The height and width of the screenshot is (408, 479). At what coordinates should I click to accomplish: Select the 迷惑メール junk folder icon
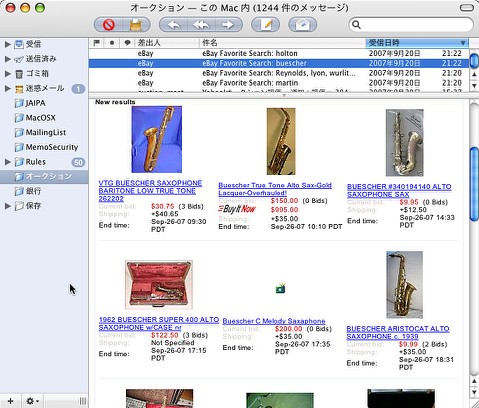pyautogui.click(x=19, y=89)
